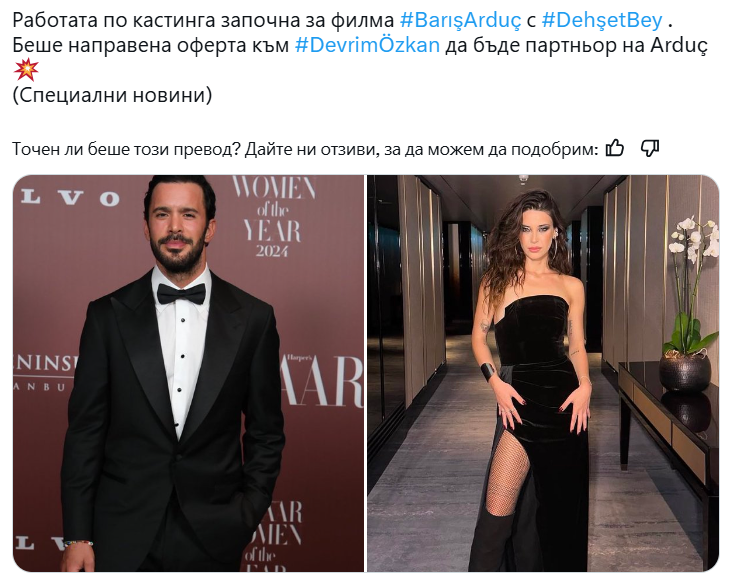The width and height of the screenshot is (734, 584).
Task: Click the "(Специални новини)" line
Action: pos(112,95)
